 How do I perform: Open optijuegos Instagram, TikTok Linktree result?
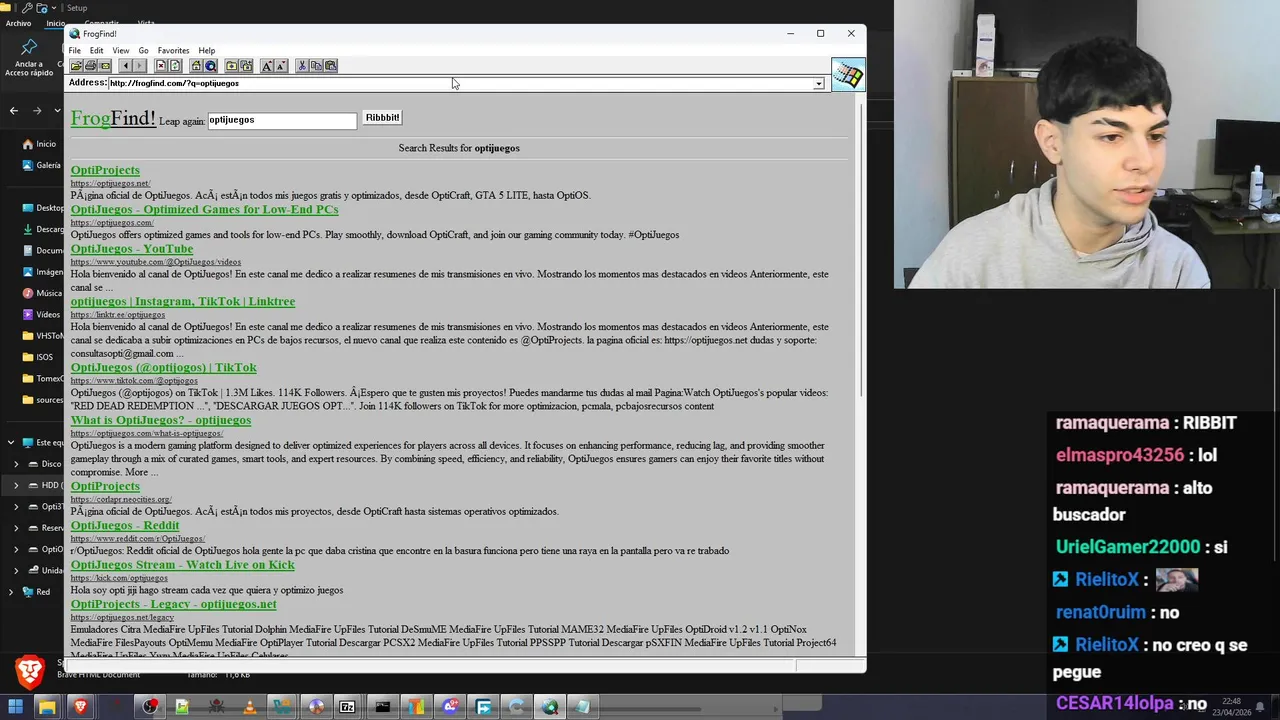coord(182,301)
